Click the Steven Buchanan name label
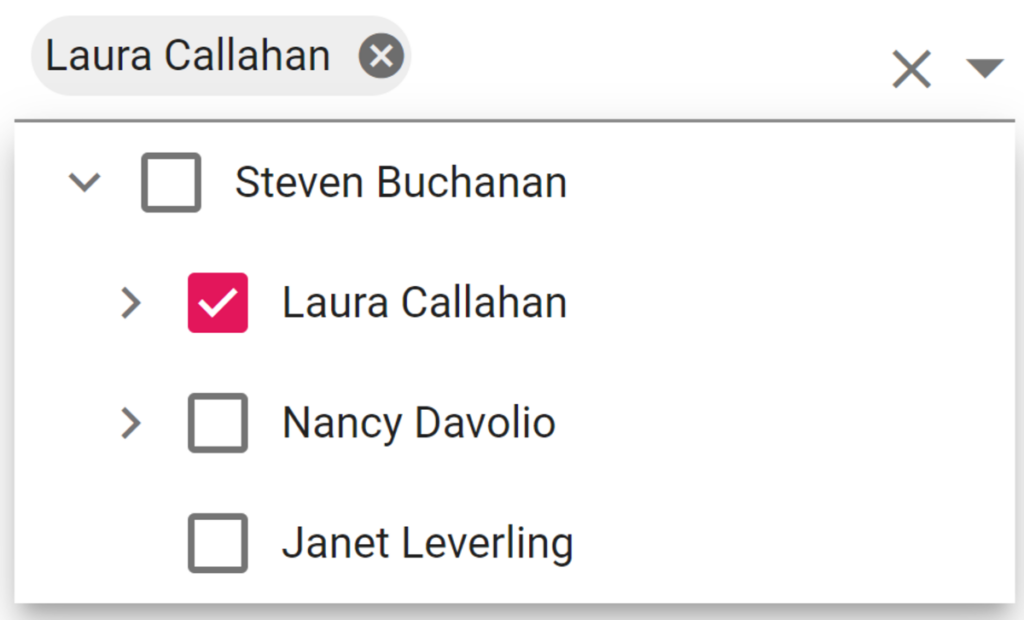Image resolution: width=1024 pixels, height=620 pixels. point(400,182)
